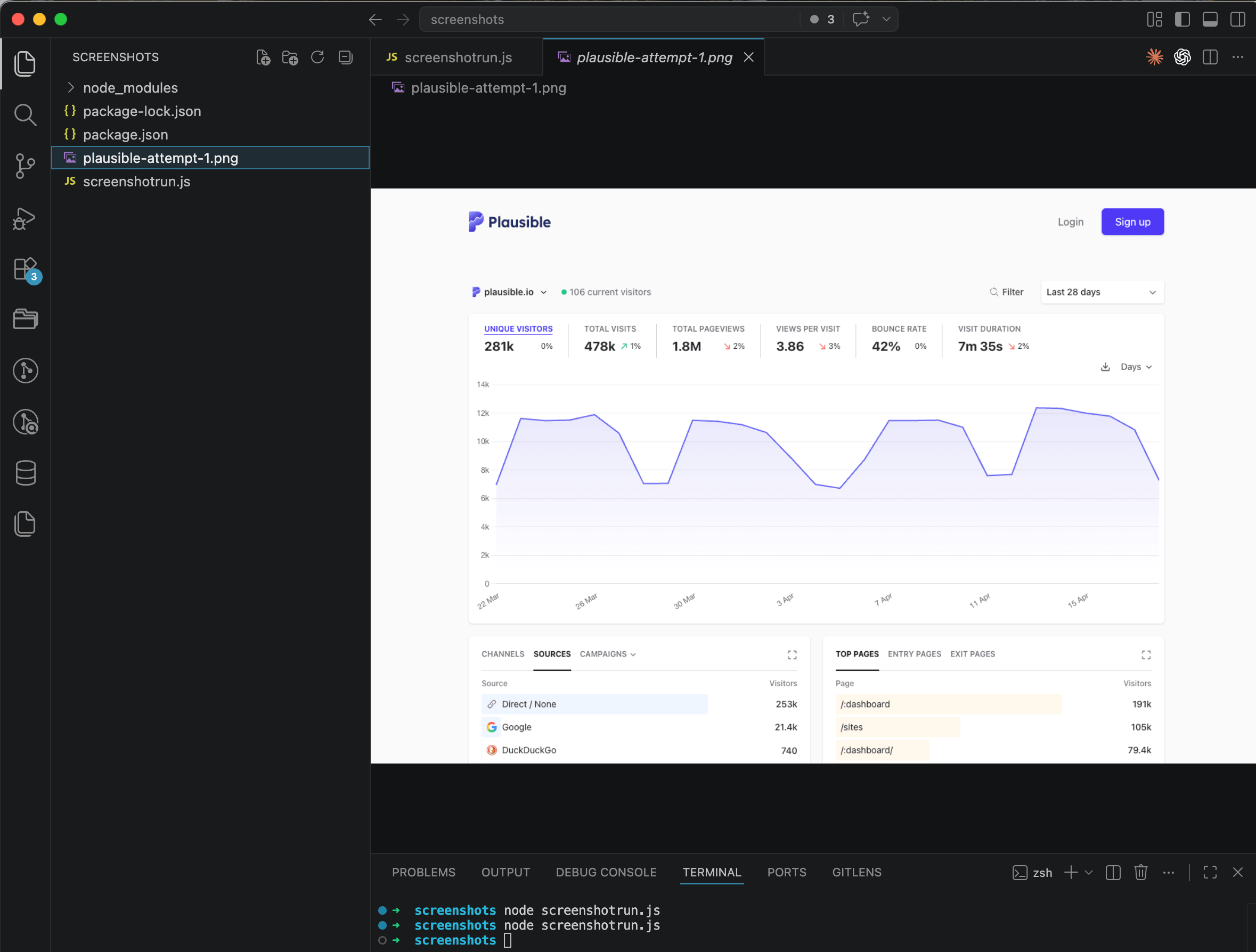Viewport: 1256px width, 952px height.
Task: Refresh the Explorer file list
Action: pos(317,57)
